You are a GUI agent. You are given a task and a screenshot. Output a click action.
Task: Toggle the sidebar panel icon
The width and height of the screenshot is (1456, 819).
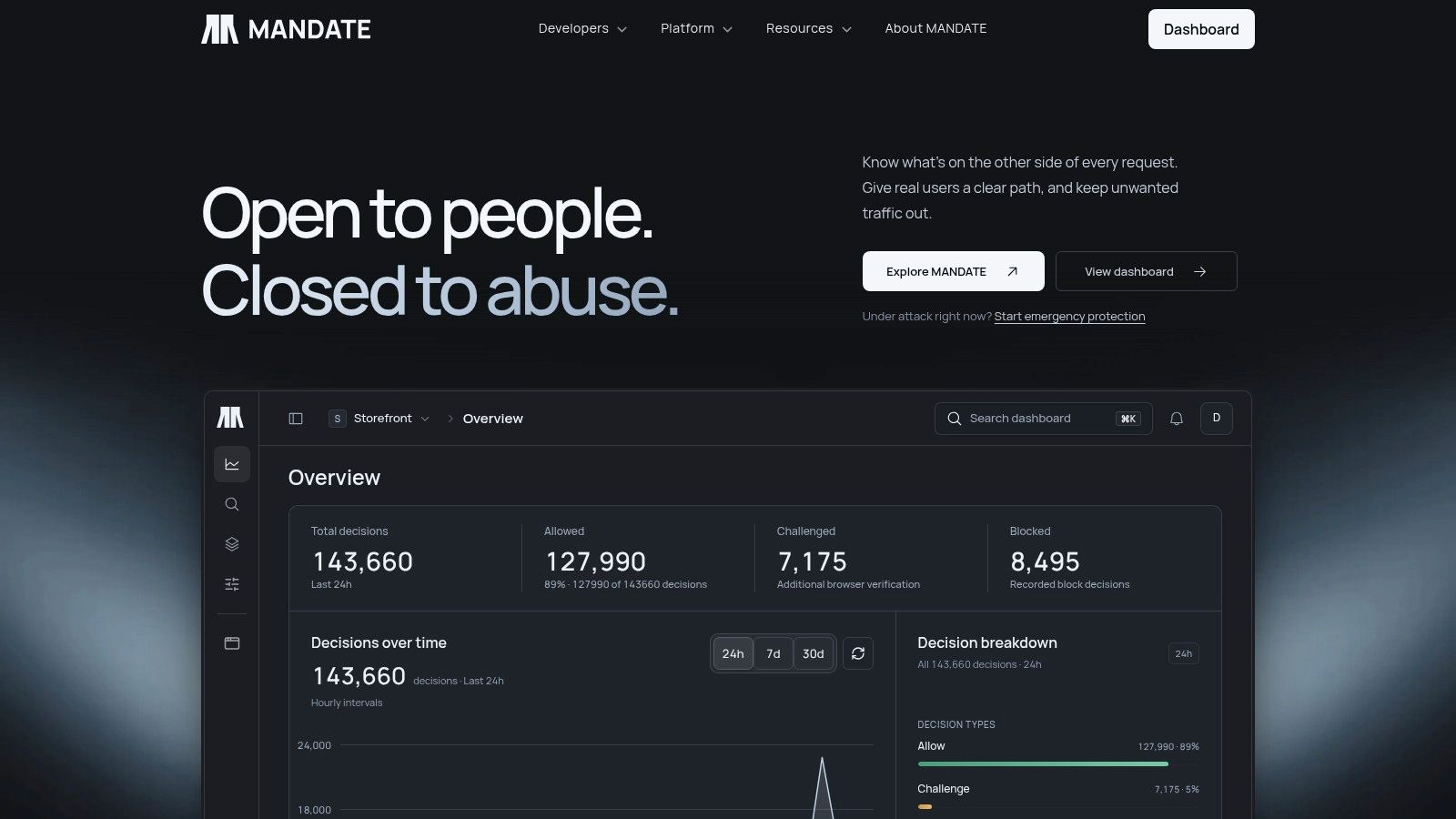296,419
